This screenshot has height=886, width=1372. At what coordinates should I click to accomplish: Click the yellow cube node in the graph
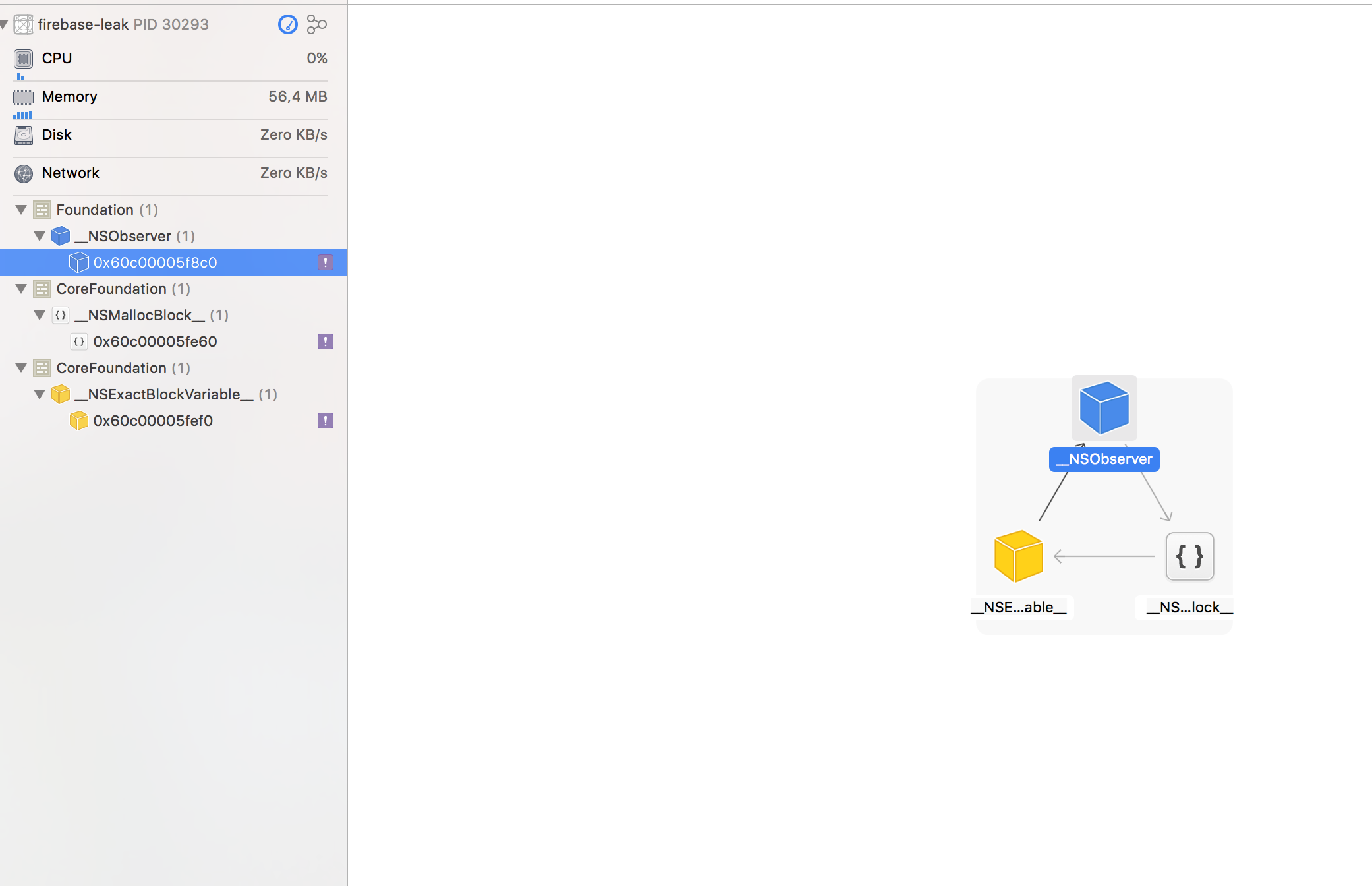1019,556
